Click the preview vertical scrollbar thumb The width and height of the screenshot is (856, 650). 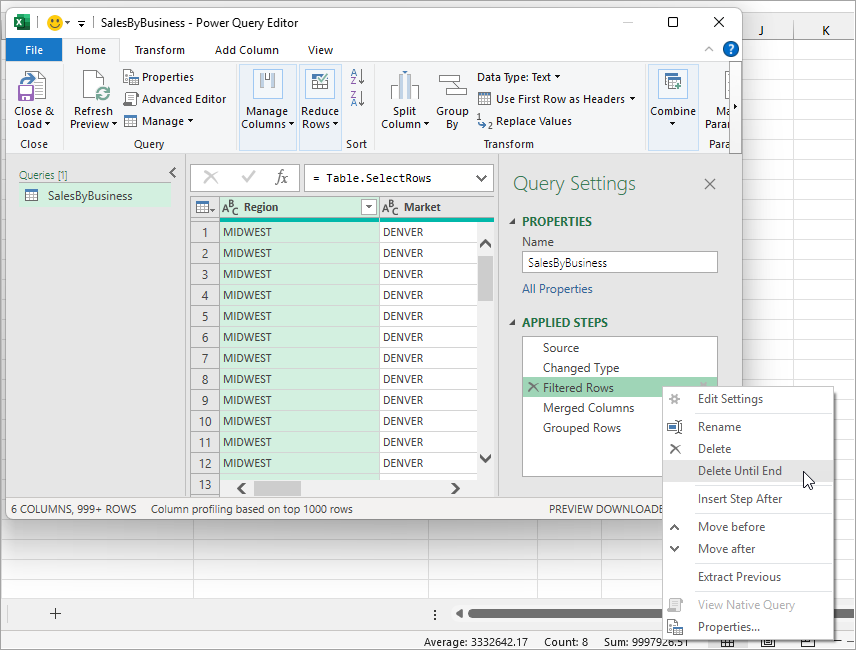[x=485, y=278]
